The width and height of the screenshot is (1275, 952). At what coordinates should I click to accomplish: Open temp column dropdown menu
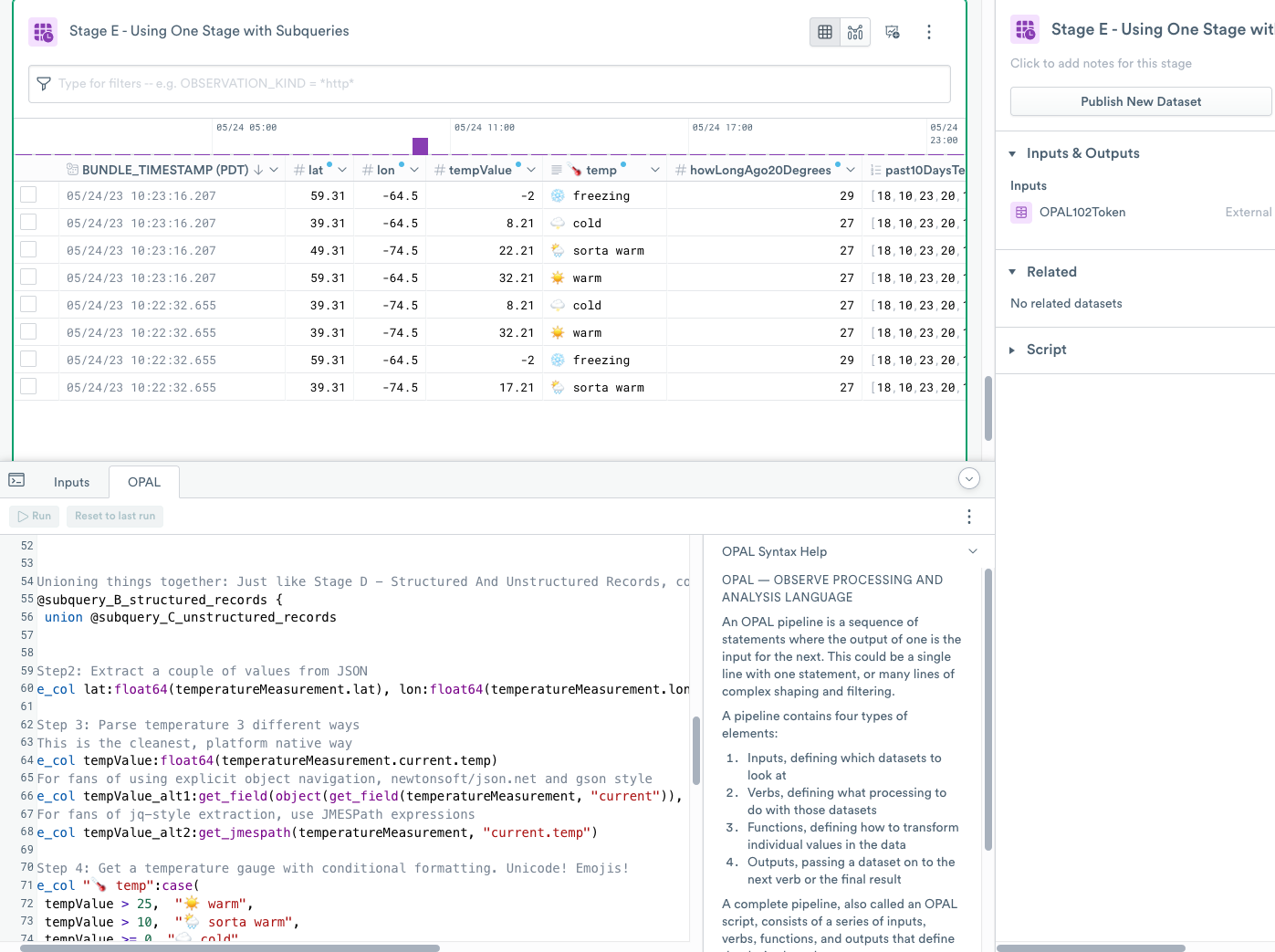655,170
